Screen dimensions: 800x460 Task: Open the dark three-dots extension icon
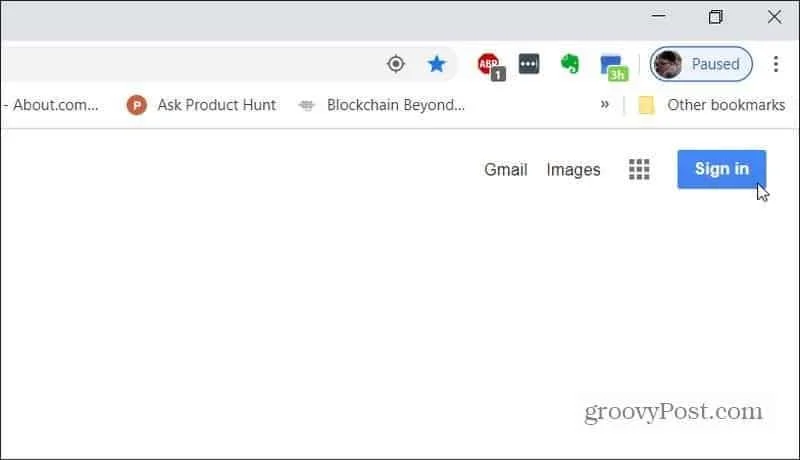pos(529,64)
